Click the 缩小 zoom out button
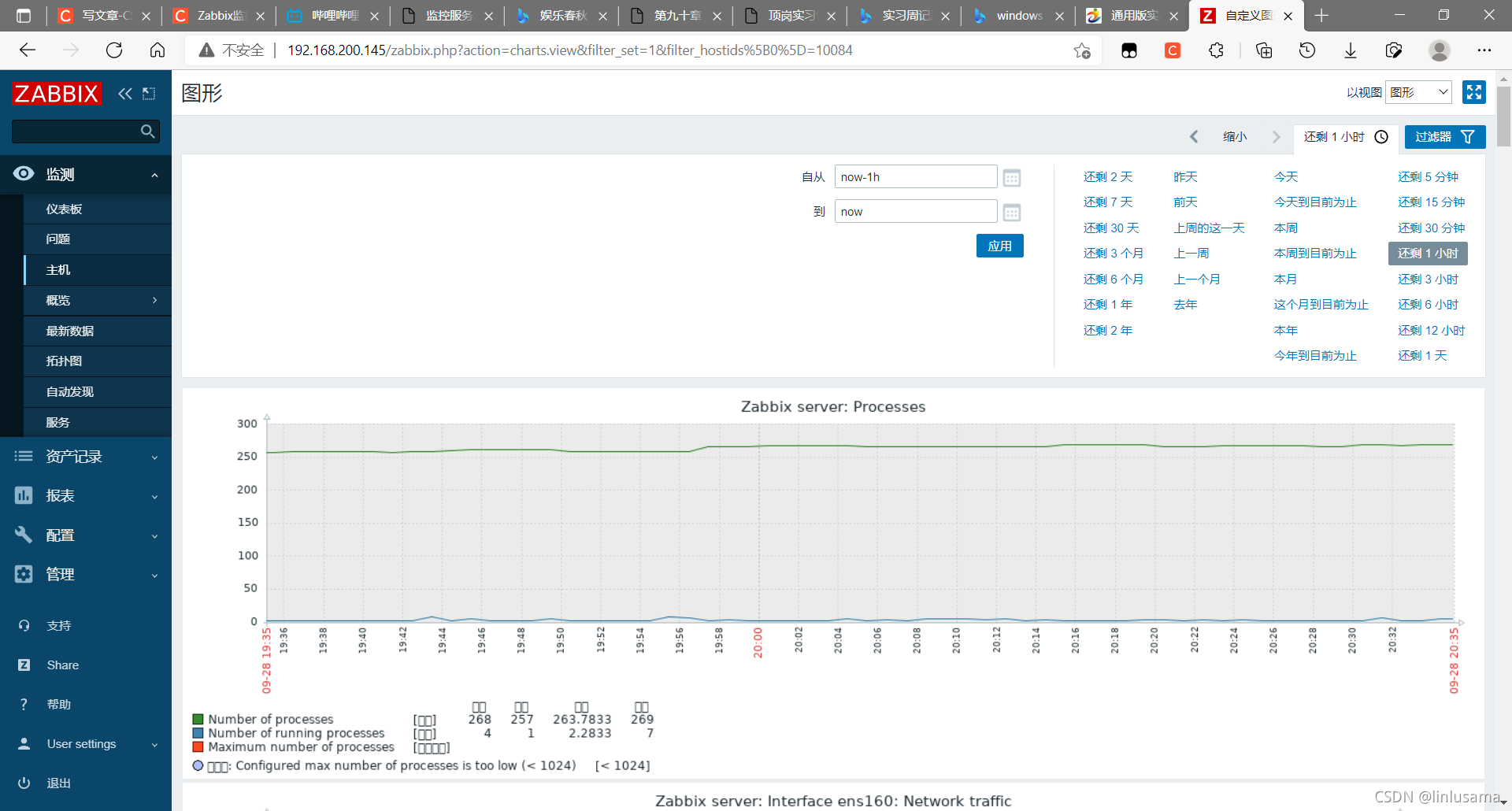The height and width of the screenshot is (811, 1512). click(x=1235, y=137)
